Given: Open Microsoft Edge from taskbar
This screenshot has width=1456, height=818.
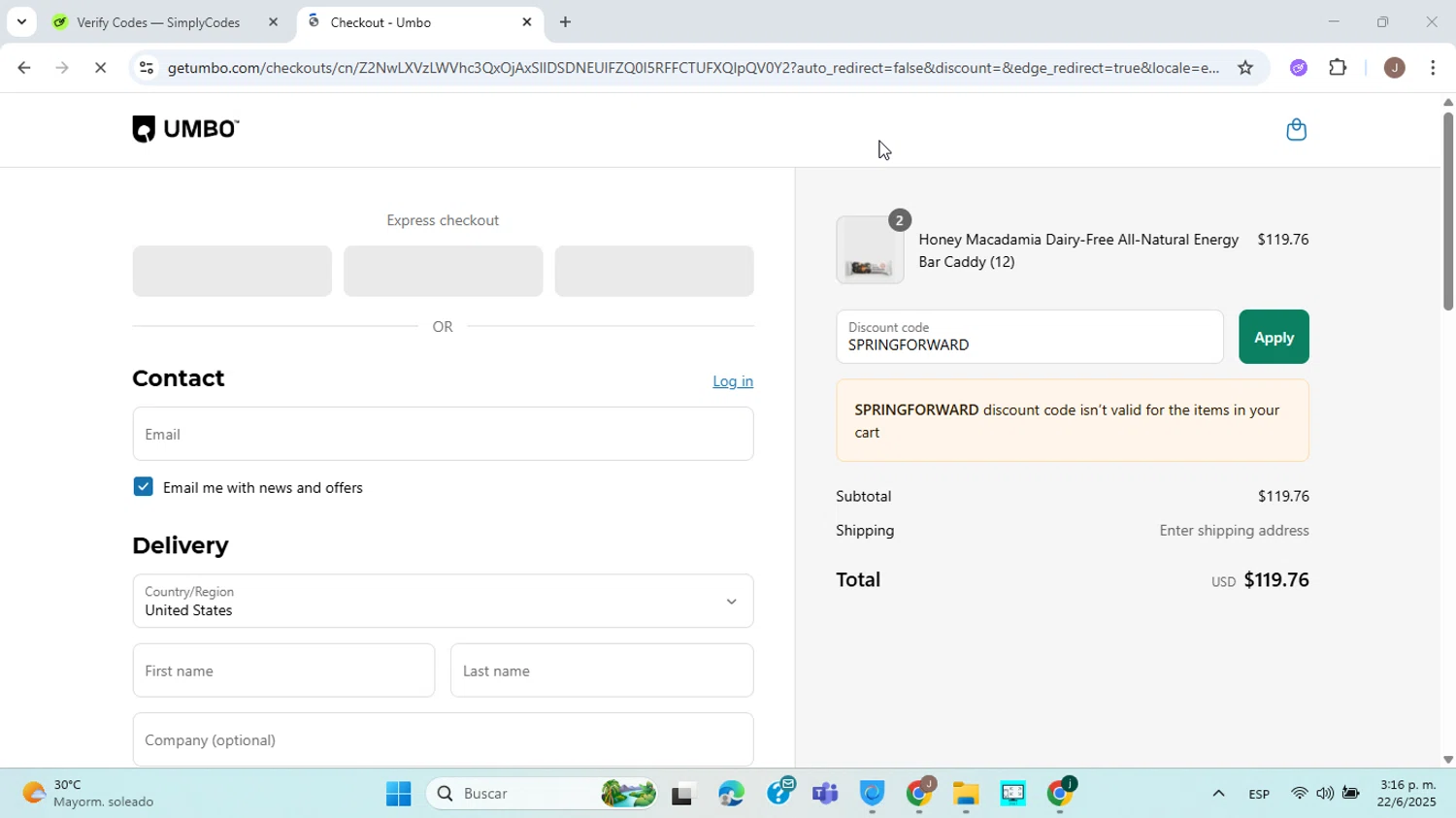Looking at the screenshot, I should tap(731, 795).
